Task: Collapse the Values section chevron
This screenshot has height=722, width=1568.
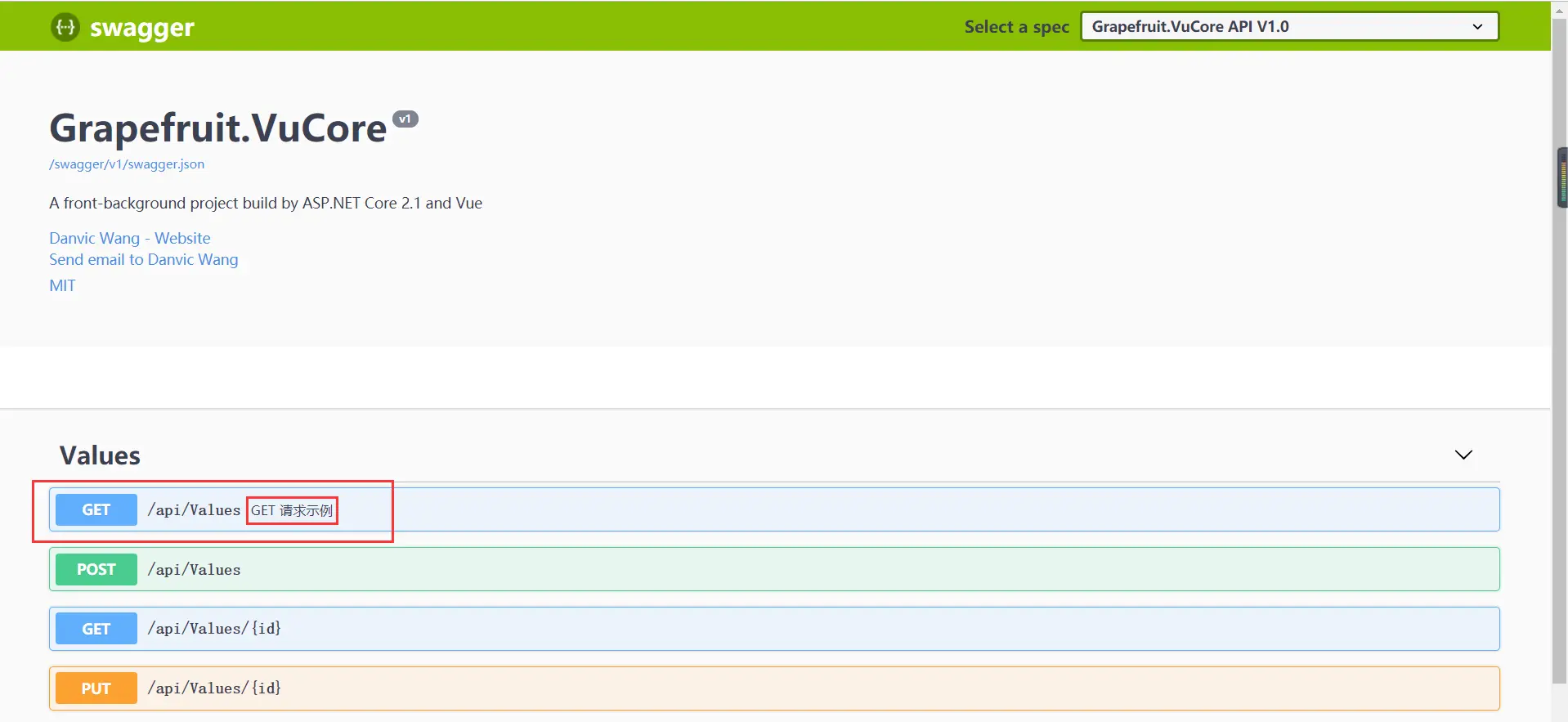Action: tap(1463, 455)
